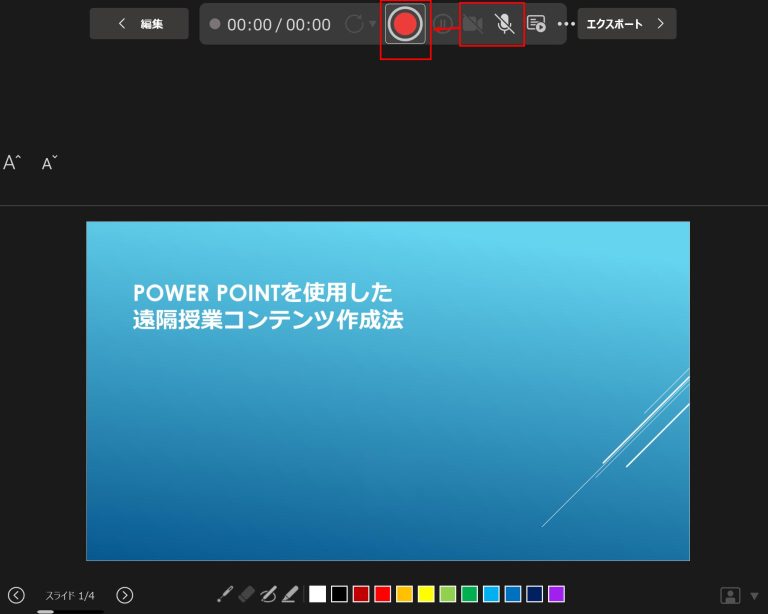Choose the purple ink color
This screenshot has width=768, height=614.
pos(556,594)
